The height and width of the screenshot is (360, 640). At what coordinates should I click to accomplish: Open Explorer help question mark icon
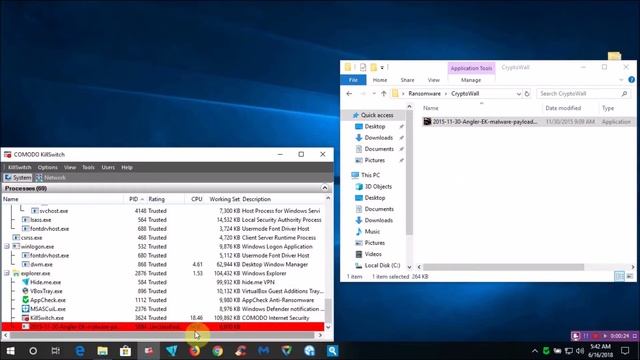(631, 80)
